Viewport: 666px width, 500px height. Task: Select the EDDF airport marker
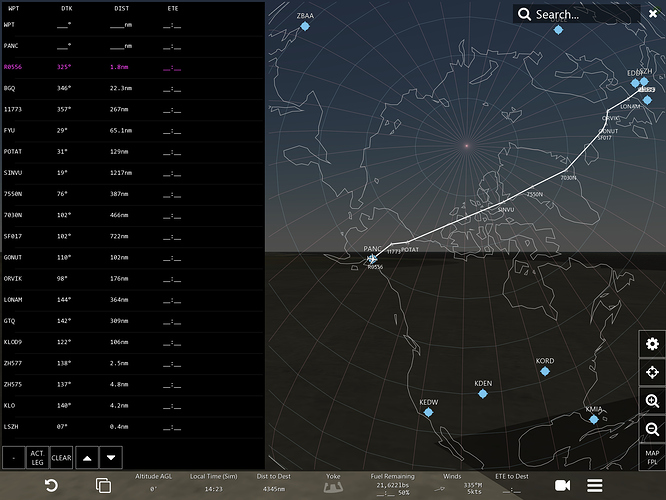pos(635,83)
